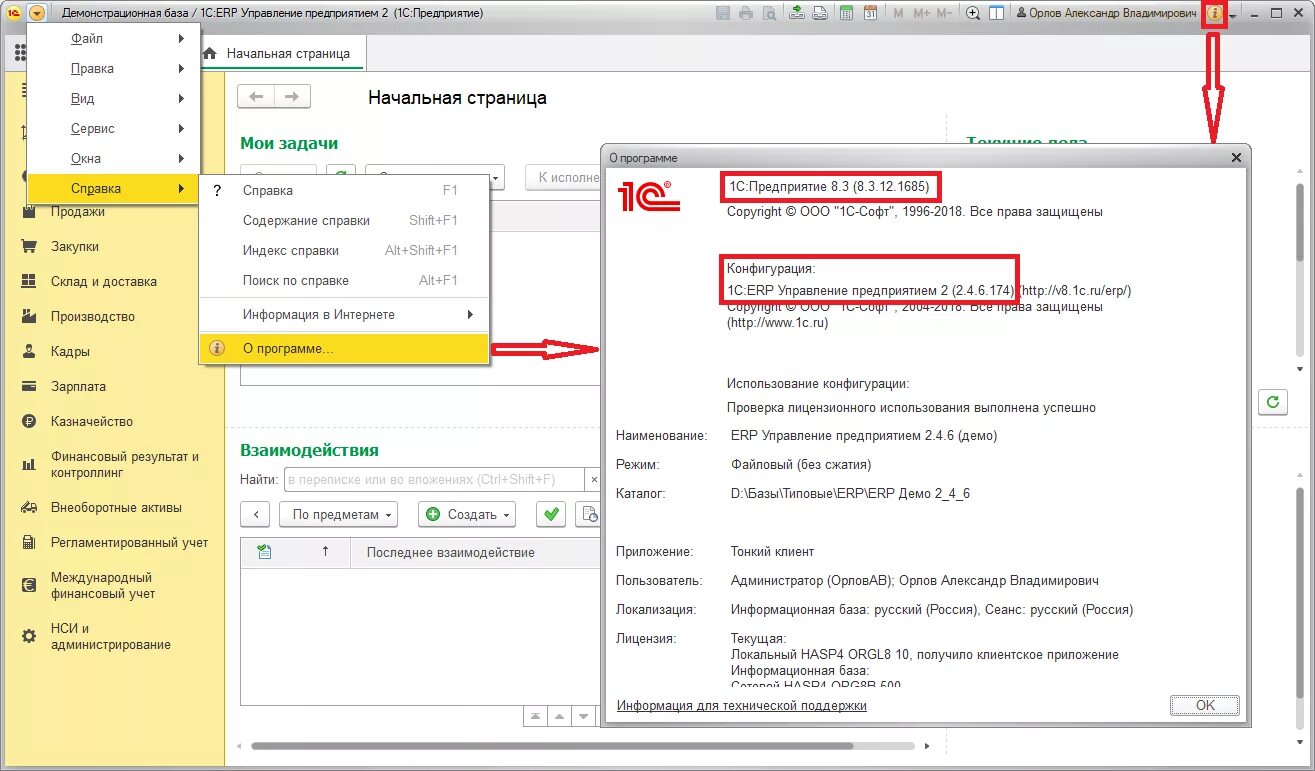Click the print preview icon in the title toolbar
This screenshot has height=771, width=1315.
(769, 13)
